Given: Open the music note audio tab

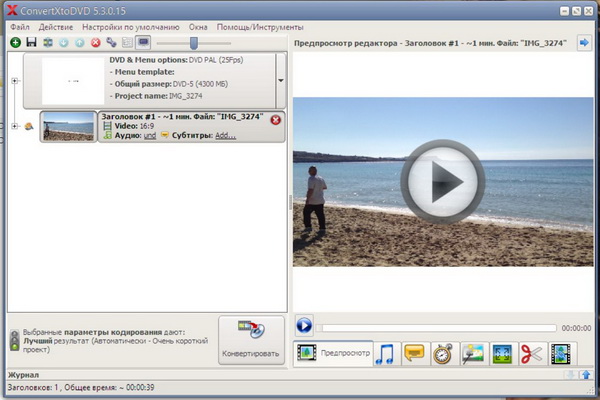Looking at the screenshot, I should coord(385,354).
